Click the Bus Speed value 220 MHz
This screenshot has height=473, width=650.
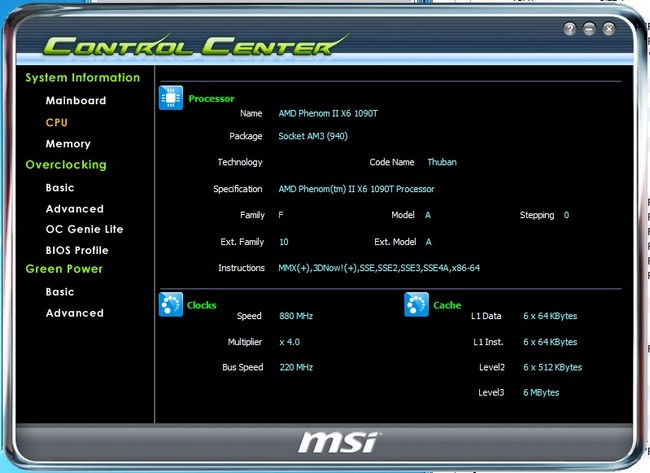point(296,367)
